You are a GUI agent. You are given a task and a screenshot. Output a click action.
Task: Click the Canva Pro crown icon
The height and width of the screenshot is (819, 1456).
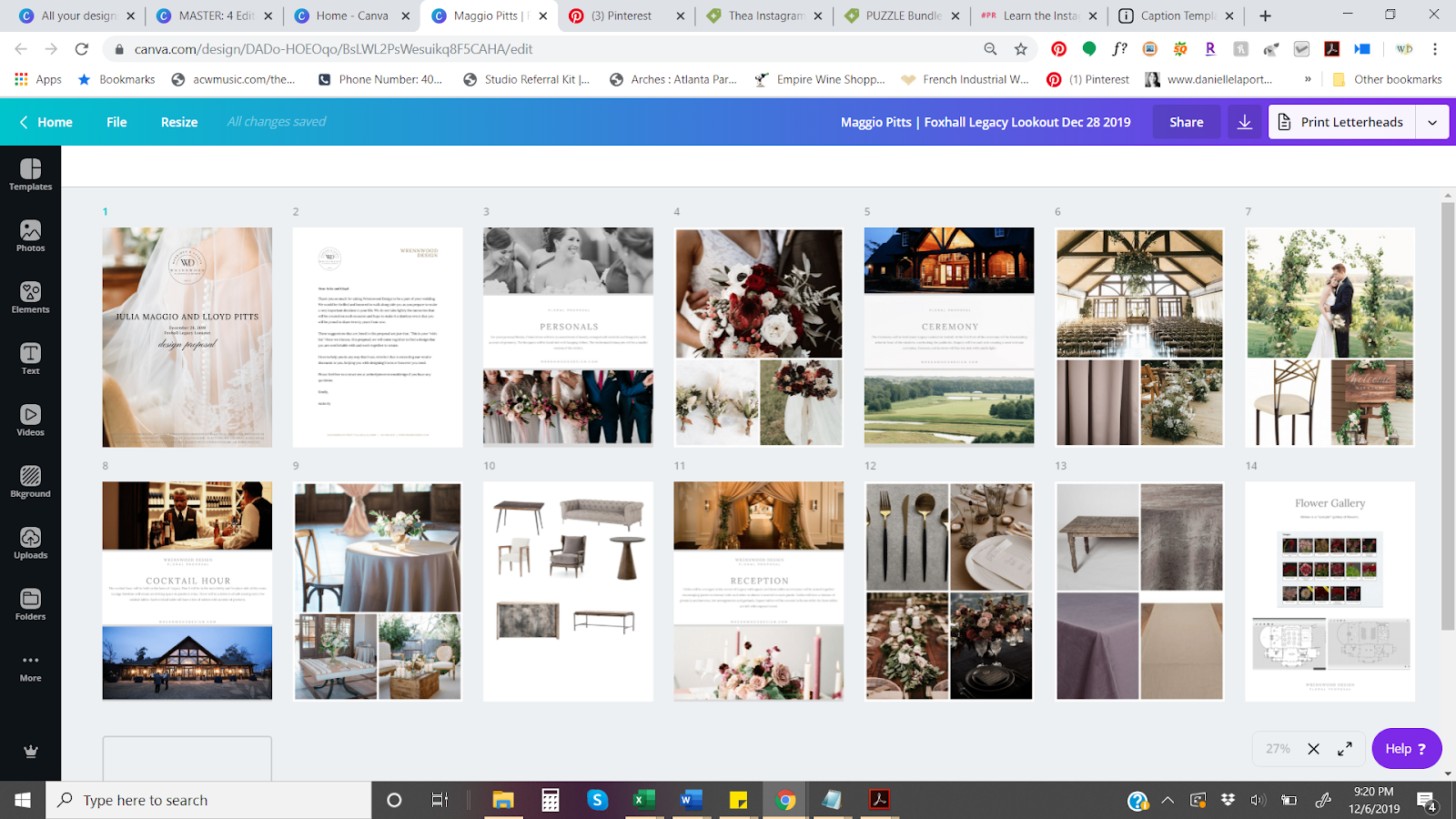click(x=30, y=752)
